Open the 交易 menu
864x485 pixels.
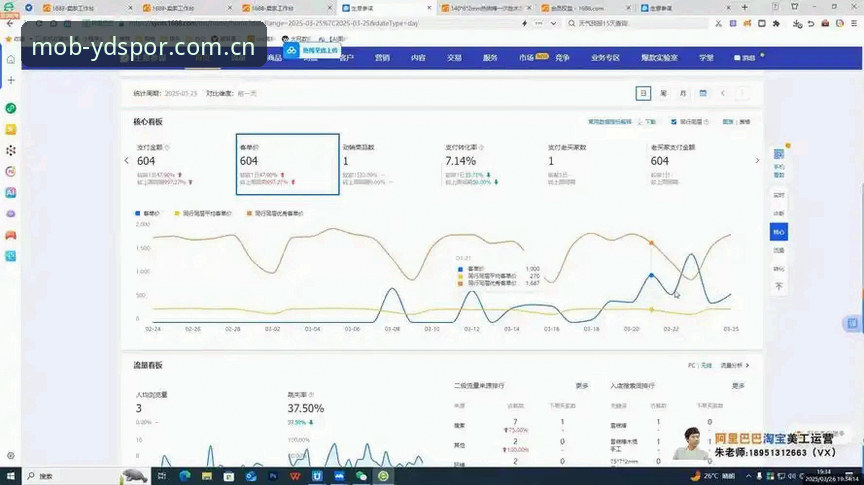pos(454,57)
